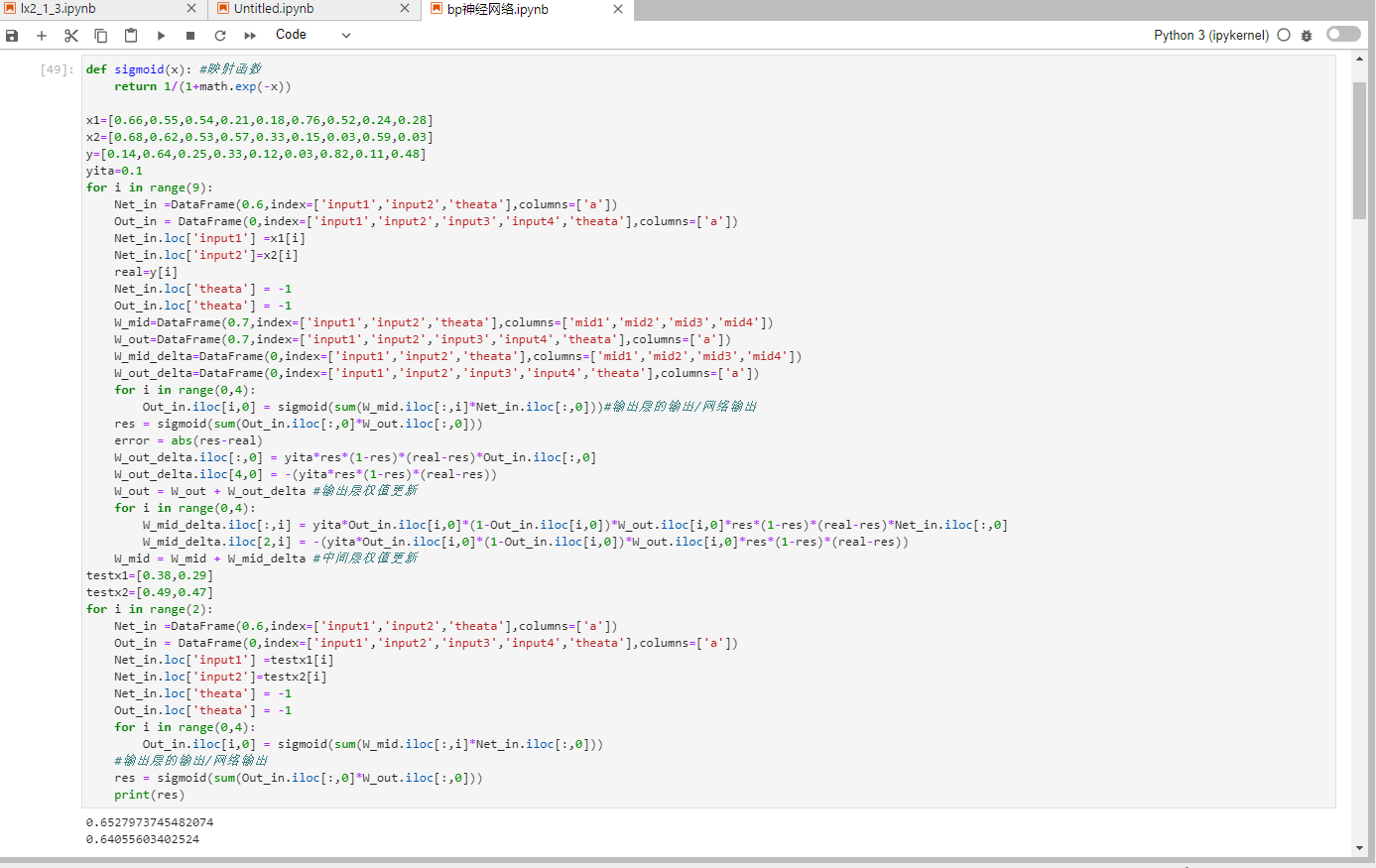The image size is (1376, 868).
Task: Click the kernel status circle indicator
Action: [1284, 35]
